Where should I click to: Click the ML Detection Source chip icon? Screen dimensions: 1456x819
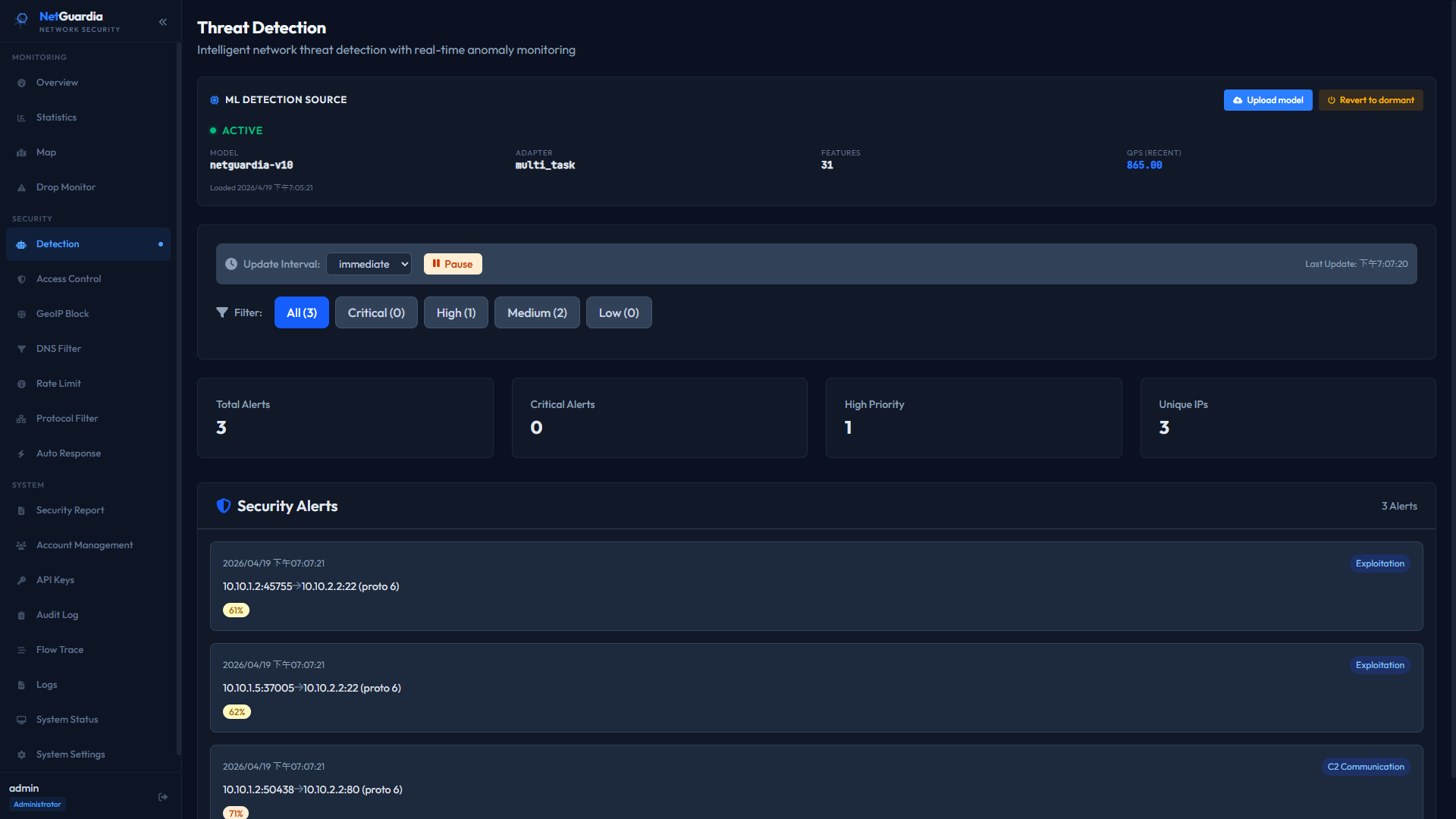pyautogui.click(x=215, y=100)
